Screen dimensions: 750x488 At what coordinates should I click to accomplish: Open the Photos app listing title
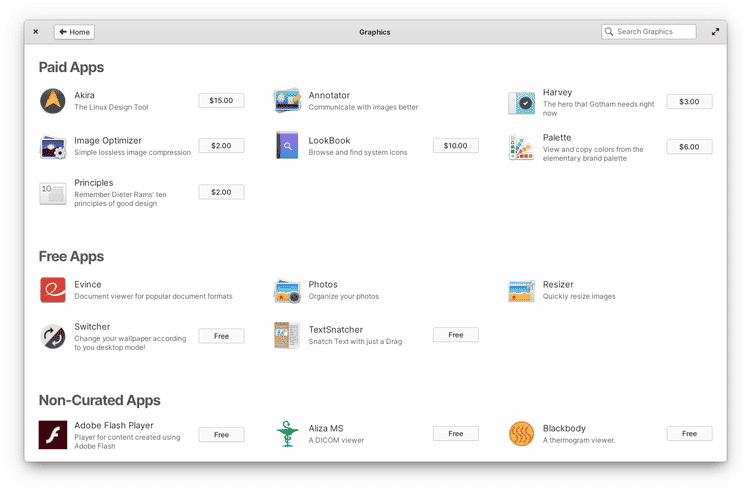tap(323, 285)
